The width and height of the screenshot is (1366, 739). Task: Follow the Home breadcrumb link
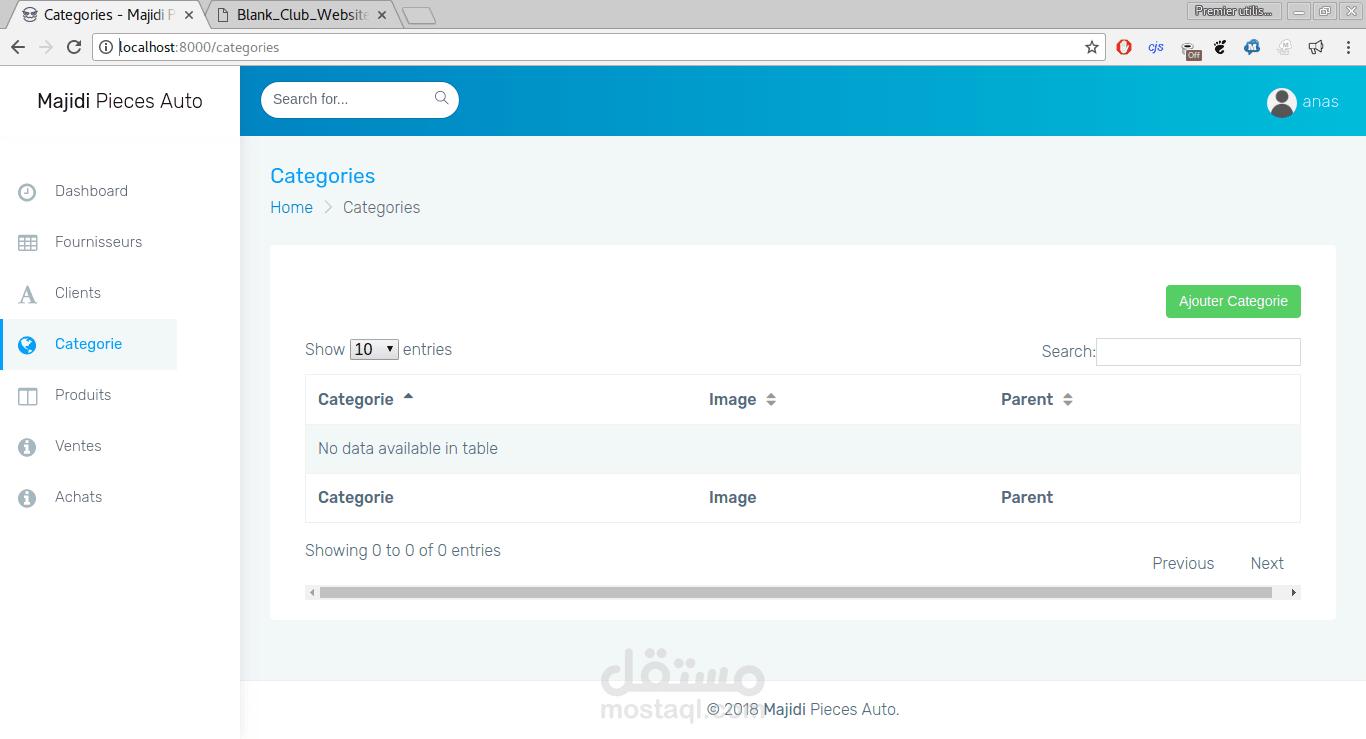(x=291, y=207)
